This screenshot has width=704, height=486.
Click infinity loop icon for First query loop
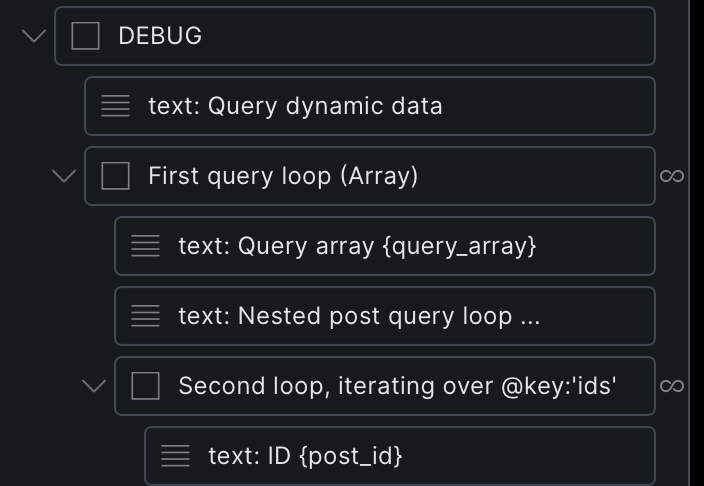[x=672, y=176]
